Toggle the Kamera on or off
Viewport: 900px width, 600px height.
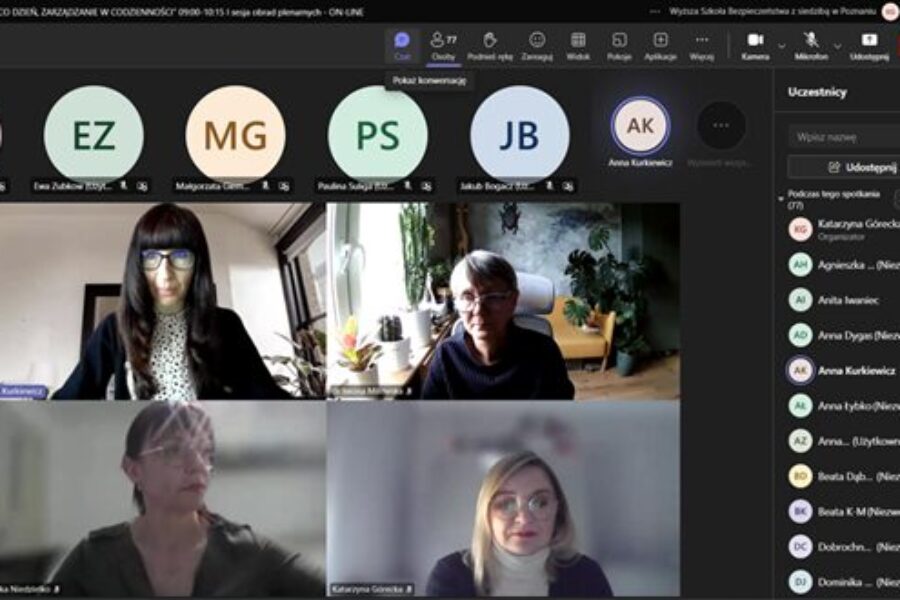(x=755, y=46)
